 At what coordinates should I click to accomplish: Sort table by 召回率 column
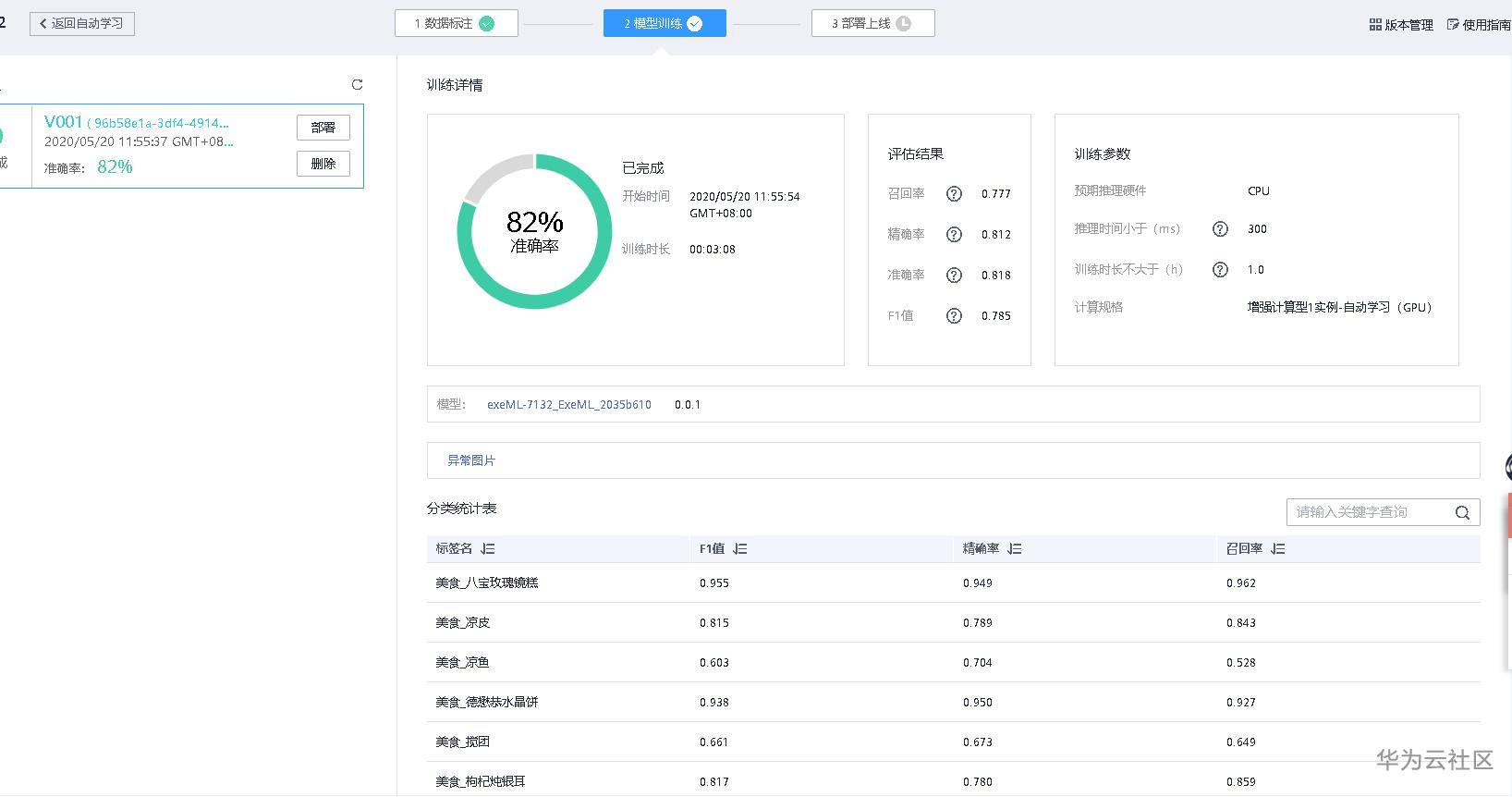(1277, 549)
